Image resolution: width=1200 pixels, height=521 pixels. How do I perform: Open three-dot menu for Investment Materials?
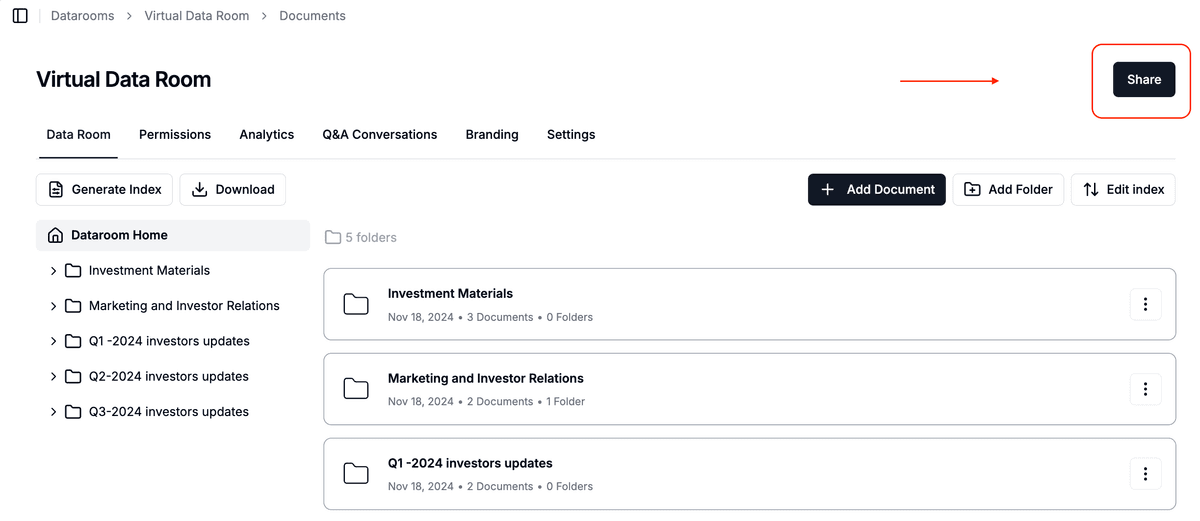(x=1145, y=304)
